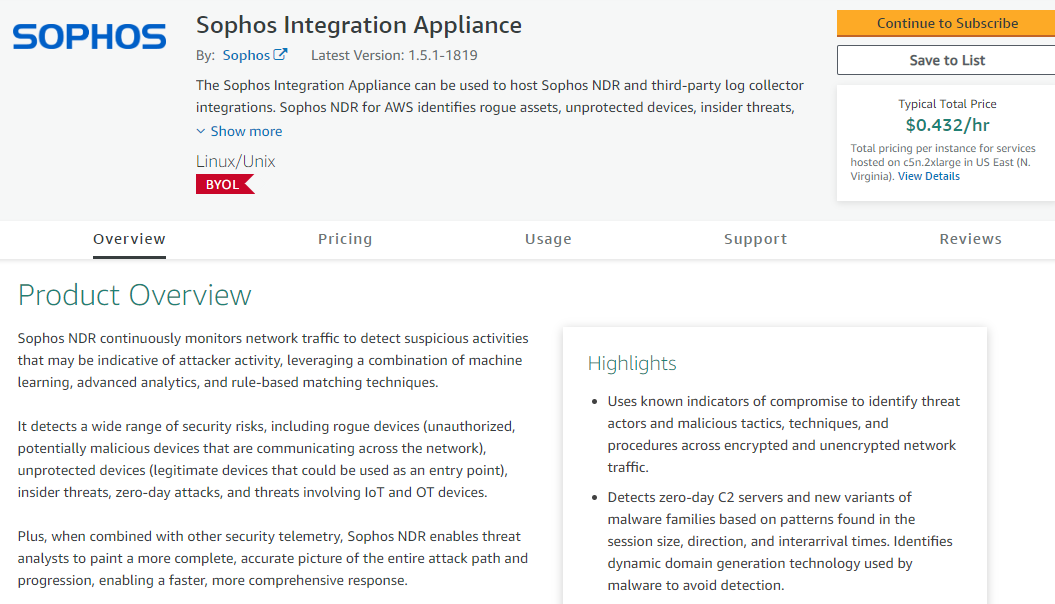Click the external link icon beside Sophos
Image resolution: width=1055 pixels, height=604 pixels.
[281, 55]
